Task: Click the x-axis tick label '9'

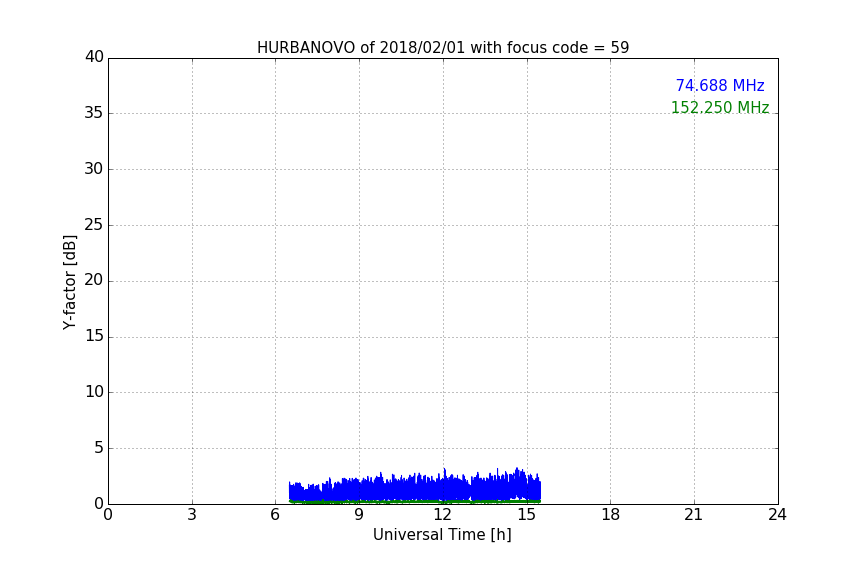Action: [359, 515]
